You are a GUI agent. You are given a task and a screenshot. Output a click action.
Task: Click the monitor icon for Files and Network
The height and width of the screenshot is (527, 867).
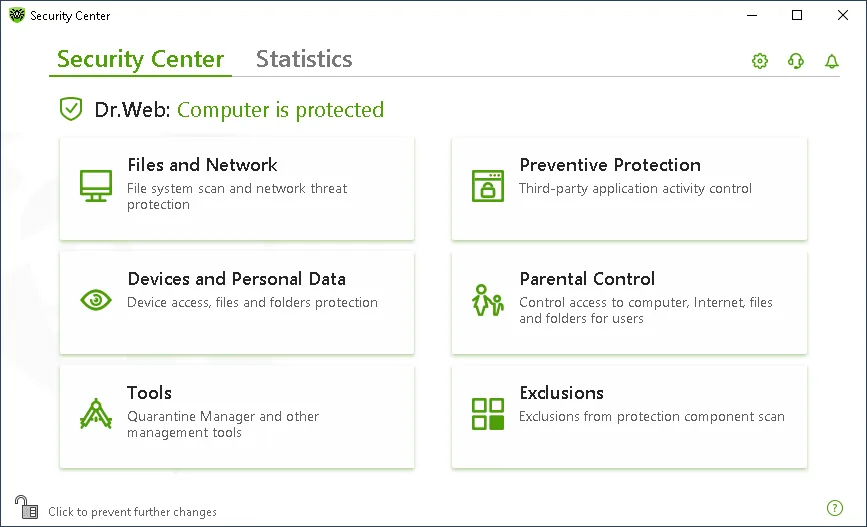[96, 186]
